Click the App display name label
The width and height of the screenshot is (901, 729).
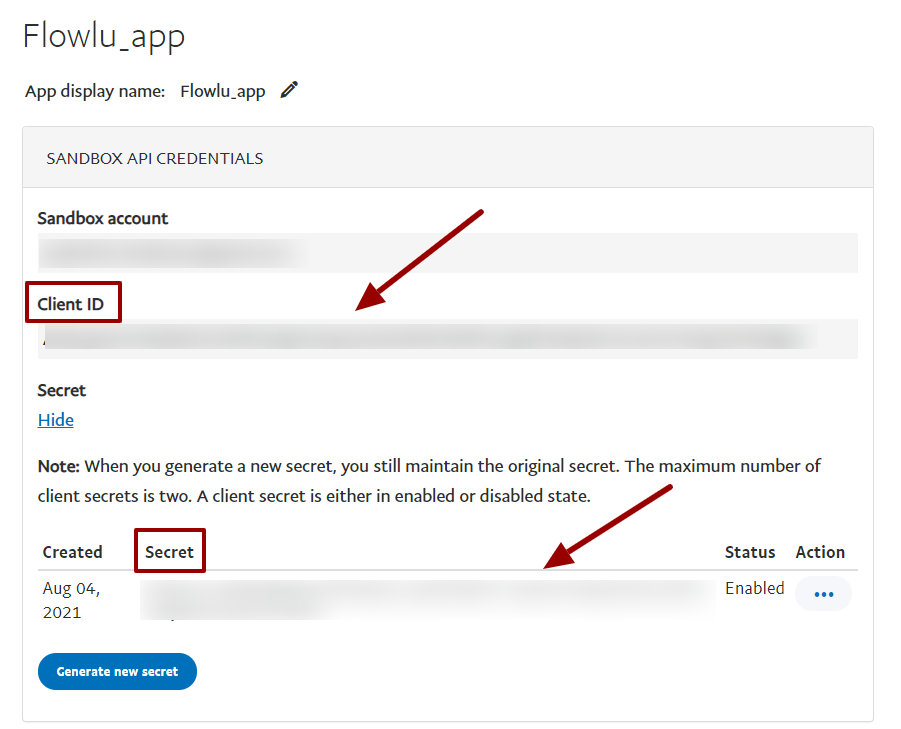(95, 91)
